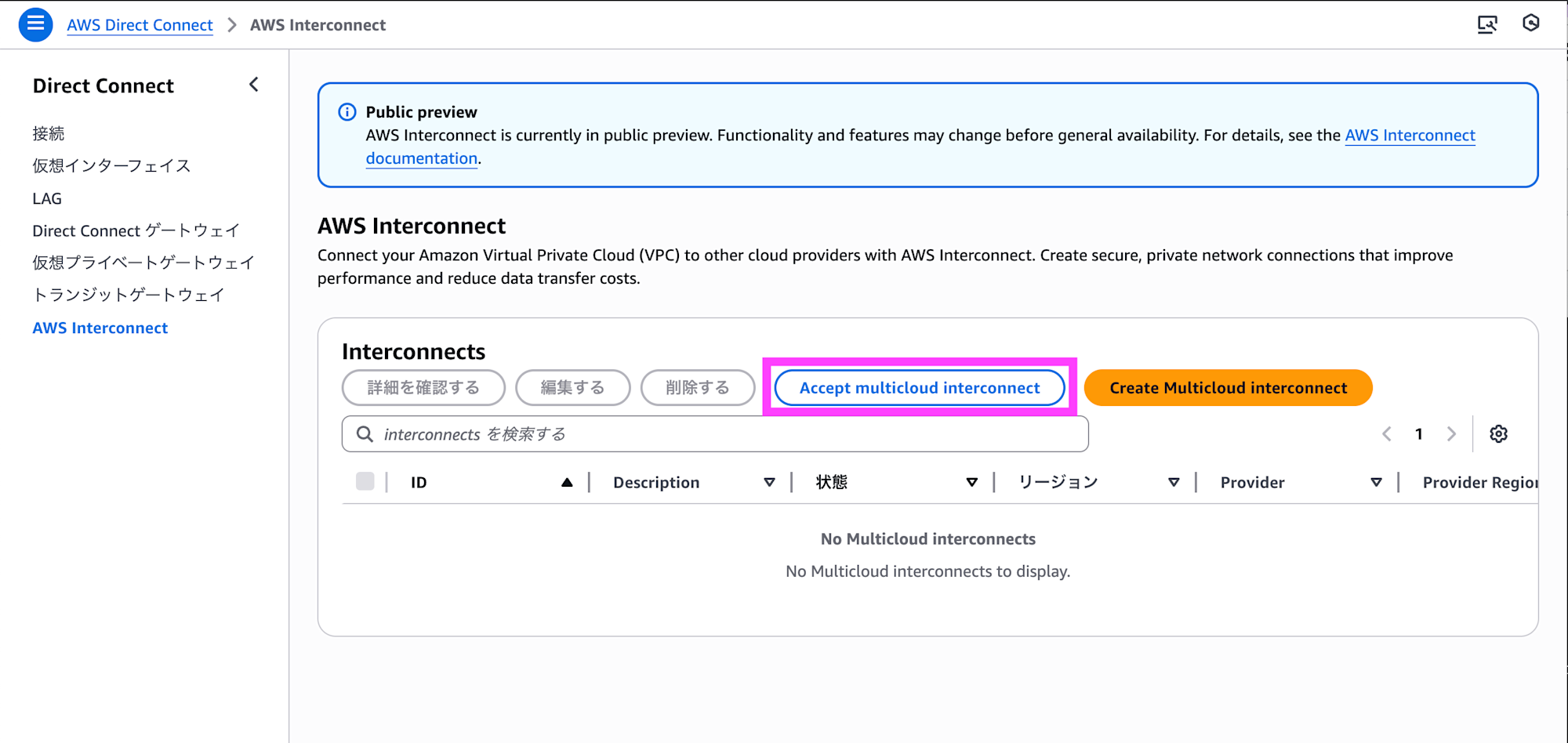The width and height of the screenshot is (1568, 743).
Task: Go to previous page of interconnects
Action: click(x=1386, y=434)
